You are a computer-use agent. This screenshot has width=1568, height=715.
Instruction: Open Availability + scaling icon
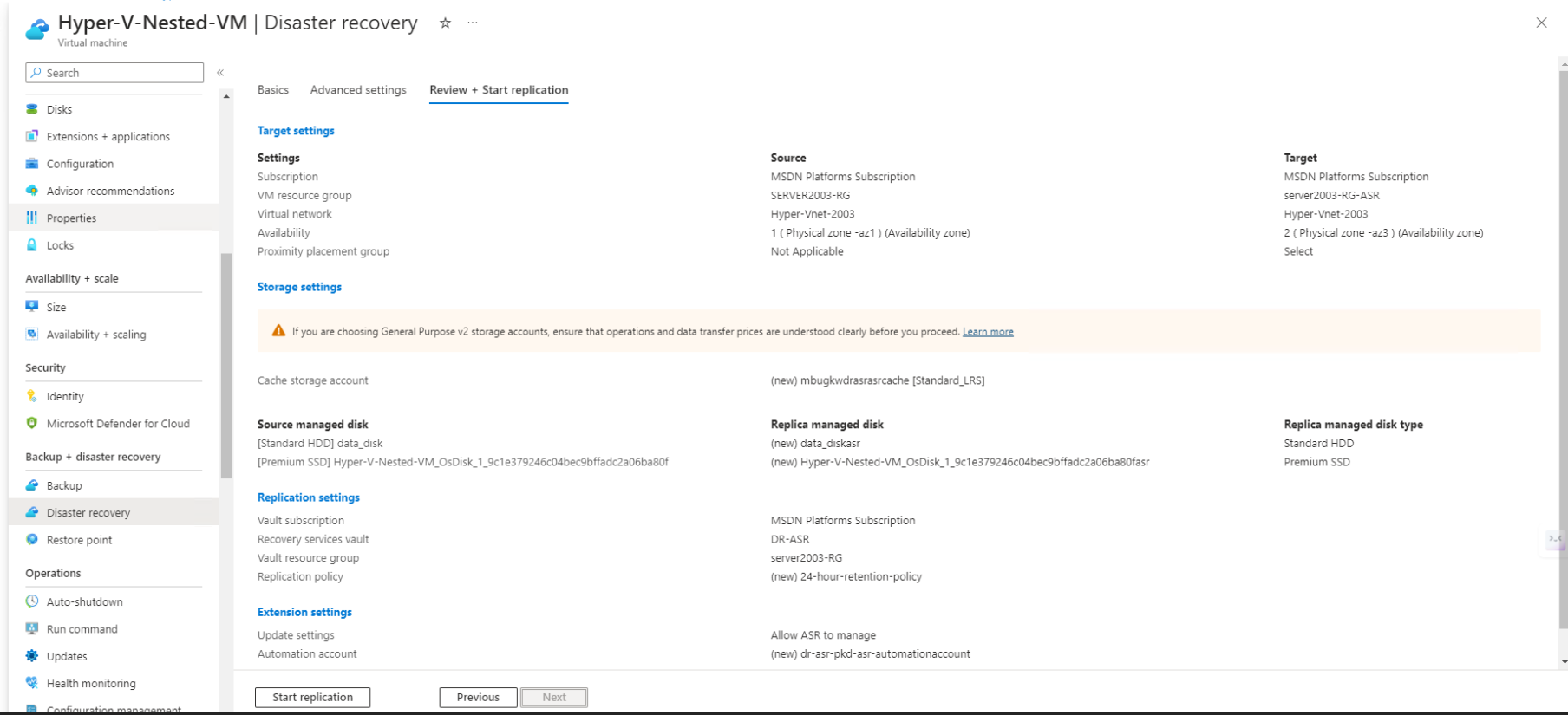coord(32,334)
